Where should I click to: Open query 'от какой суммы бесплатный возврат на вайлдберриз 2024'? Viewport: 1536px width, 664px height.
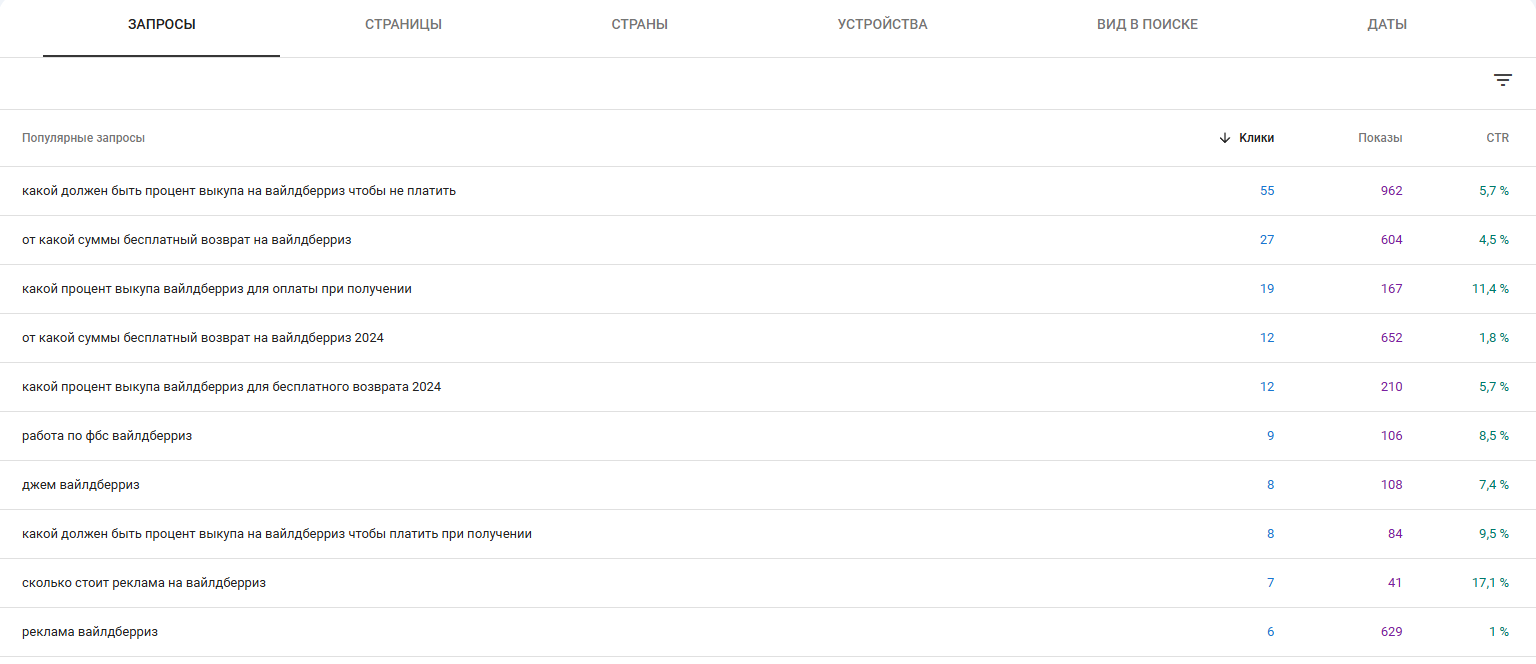point(203,338)
